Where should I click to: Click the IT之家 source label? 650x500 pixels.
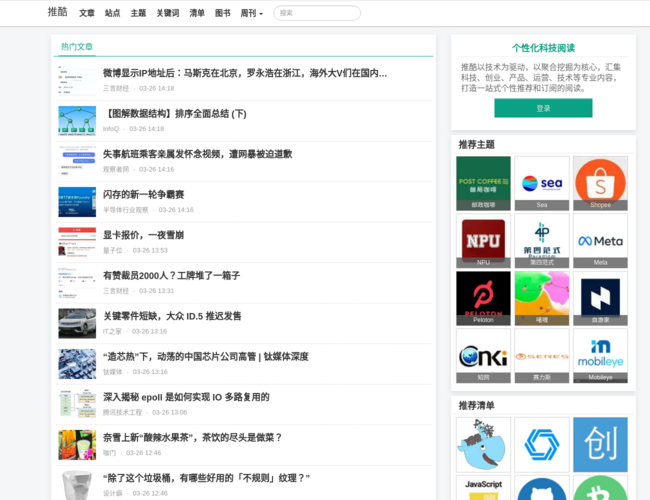click(x=112, y=331)
